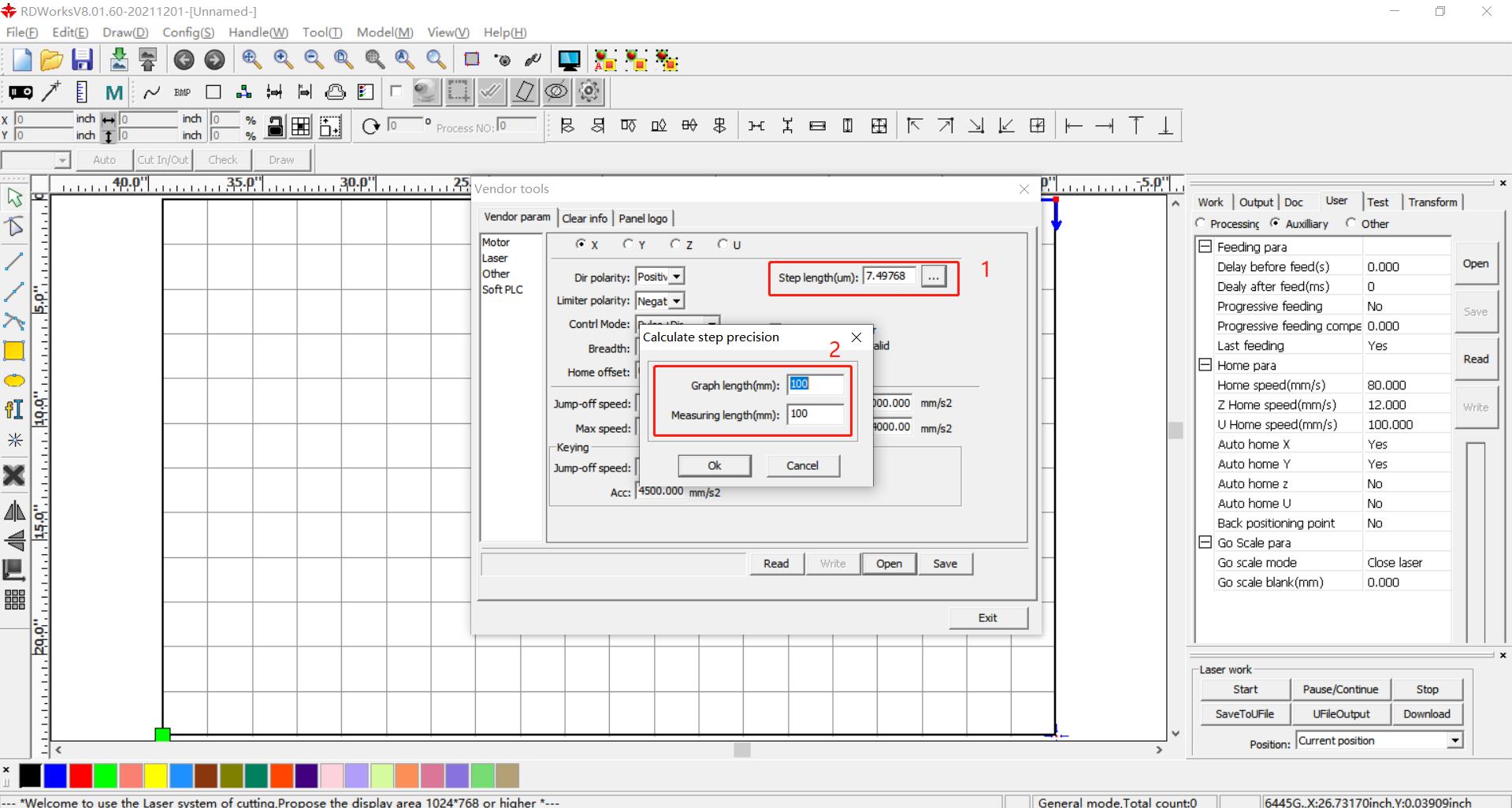Select the Zoom In magnifier

(x=283, y=59)
